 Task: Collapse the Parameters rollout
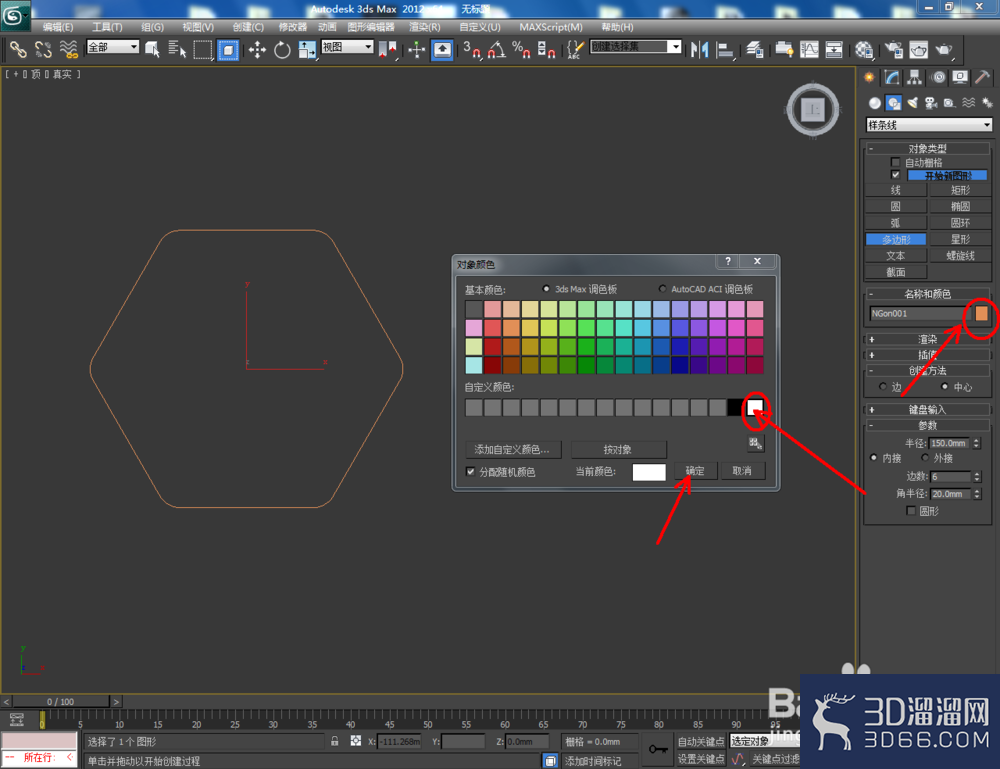point(928,425)
